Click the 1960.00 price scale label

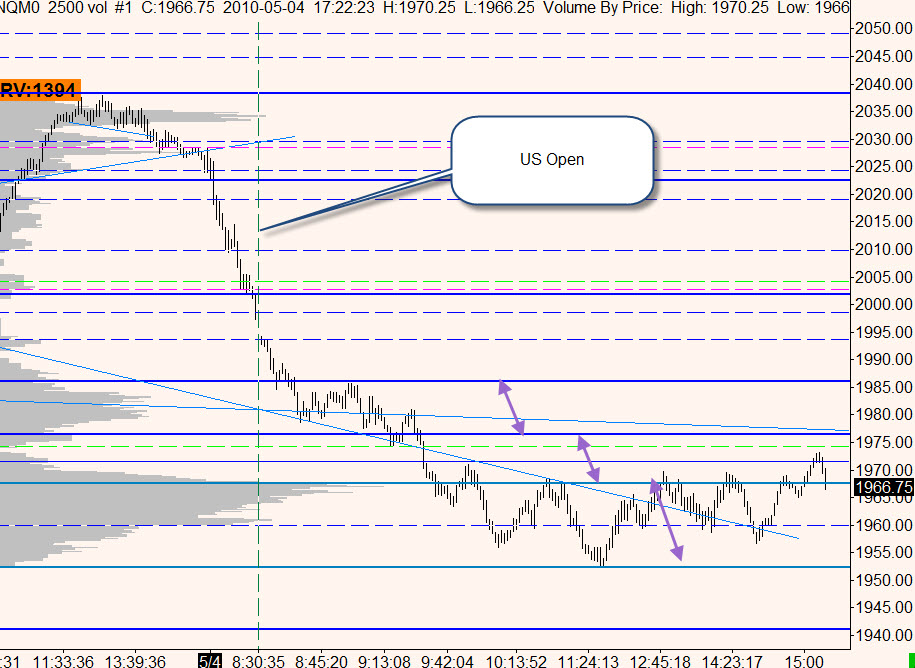pyautogui.click(x=882, y=525)
